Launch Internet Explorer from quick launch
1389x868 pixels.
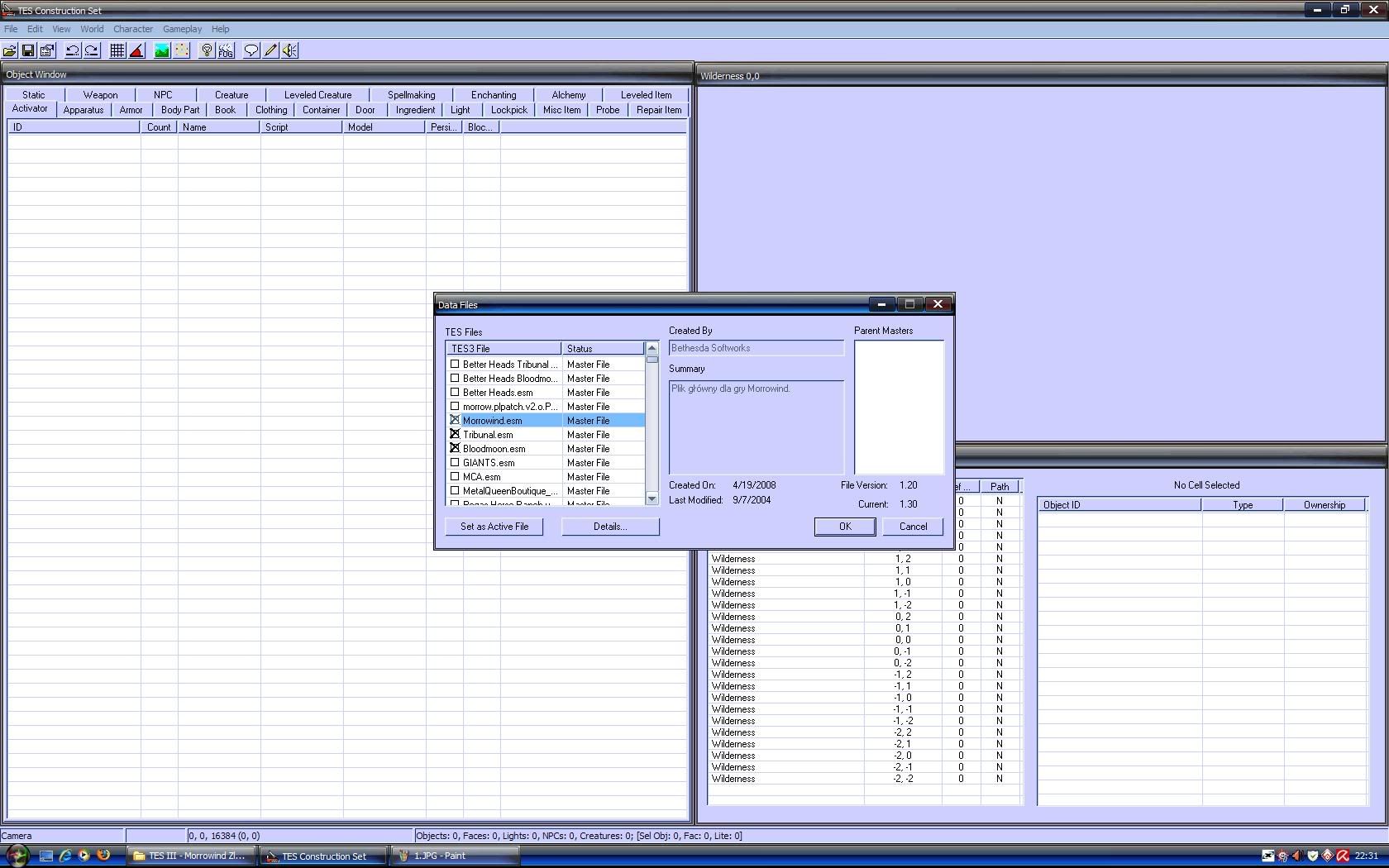click(65, 856)
